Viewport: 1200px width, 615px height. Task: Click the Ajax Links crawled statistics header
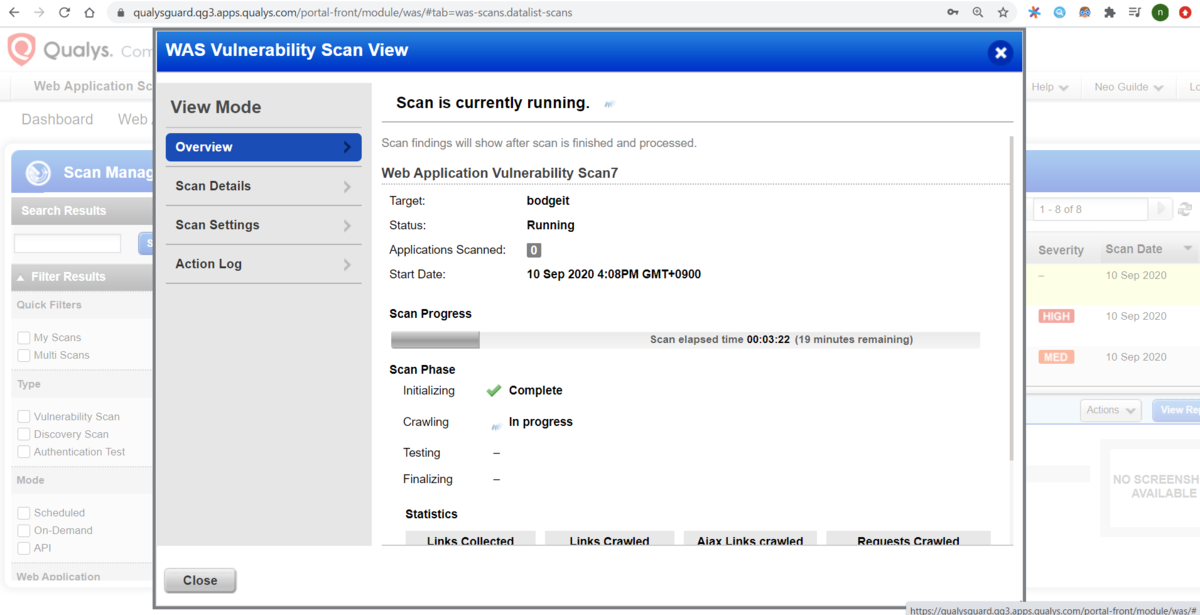click(750, 540)
